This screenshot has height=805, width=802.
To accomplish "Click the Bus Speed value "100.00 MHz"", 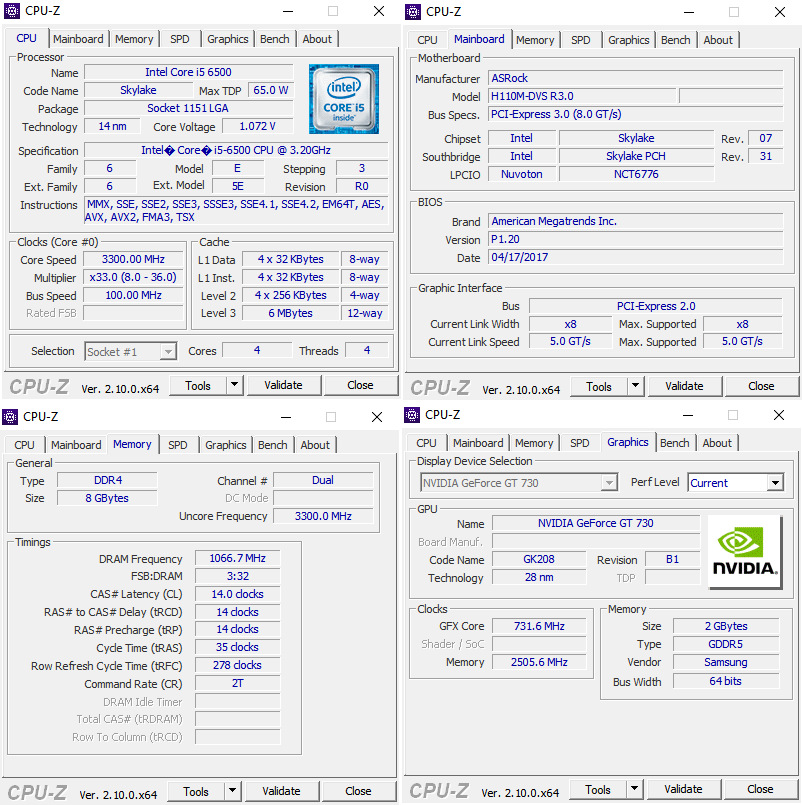I will 133,295.
